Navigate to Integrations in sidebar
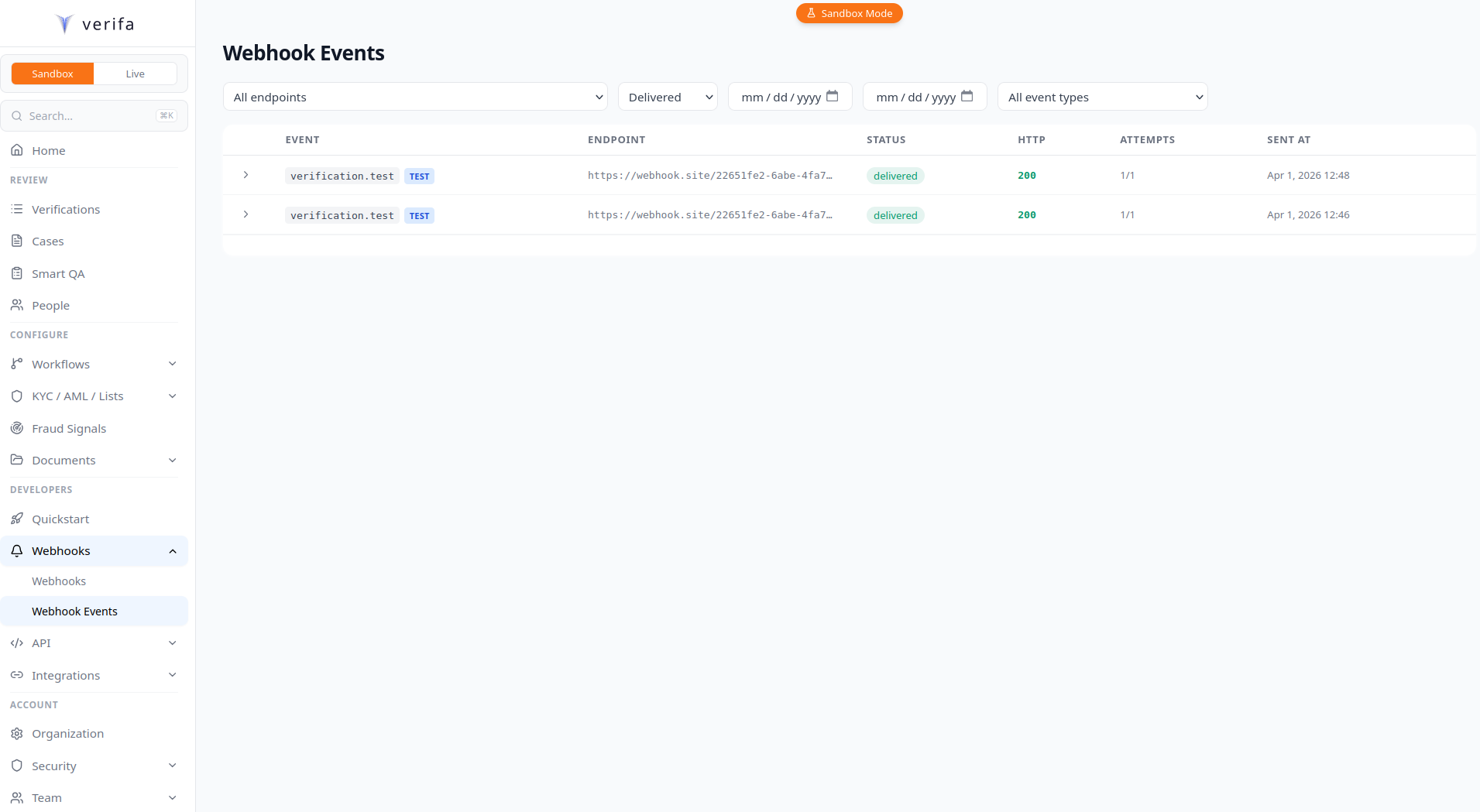The image size is (1480, 812). point(65,675)
